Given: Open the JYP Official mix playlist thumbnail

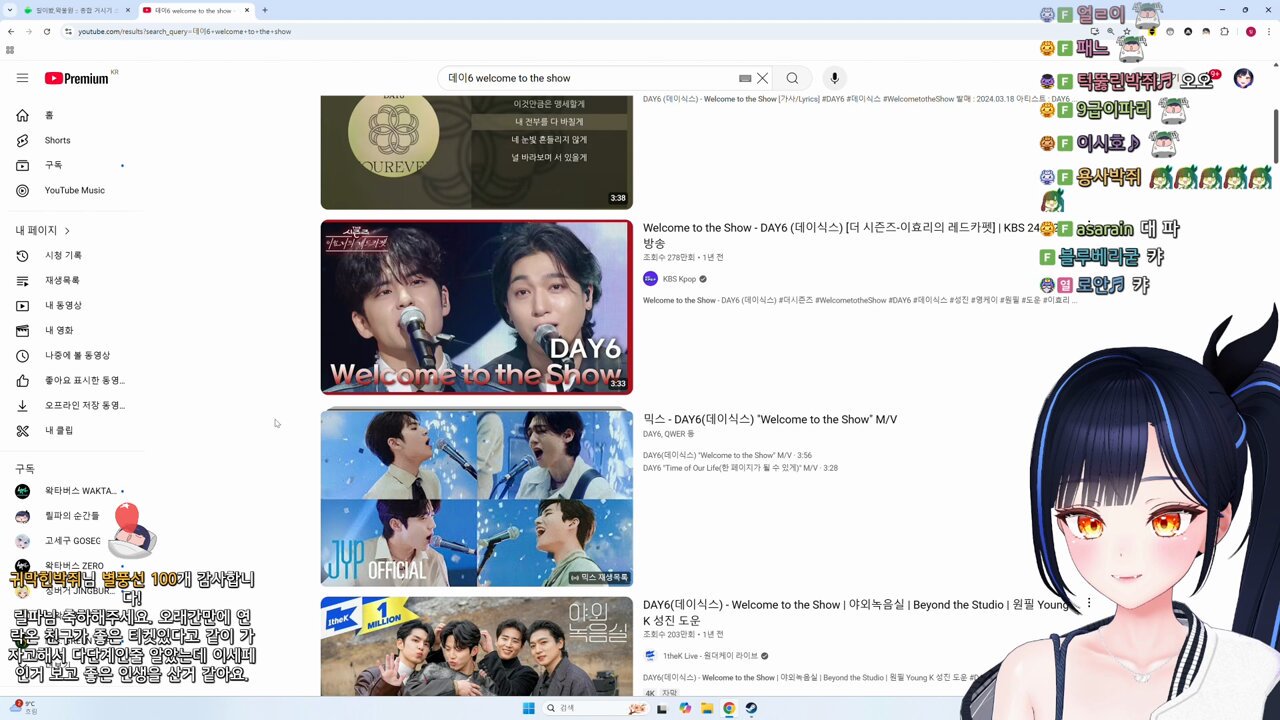Looking at the screenshot, I should pos(476,498).
